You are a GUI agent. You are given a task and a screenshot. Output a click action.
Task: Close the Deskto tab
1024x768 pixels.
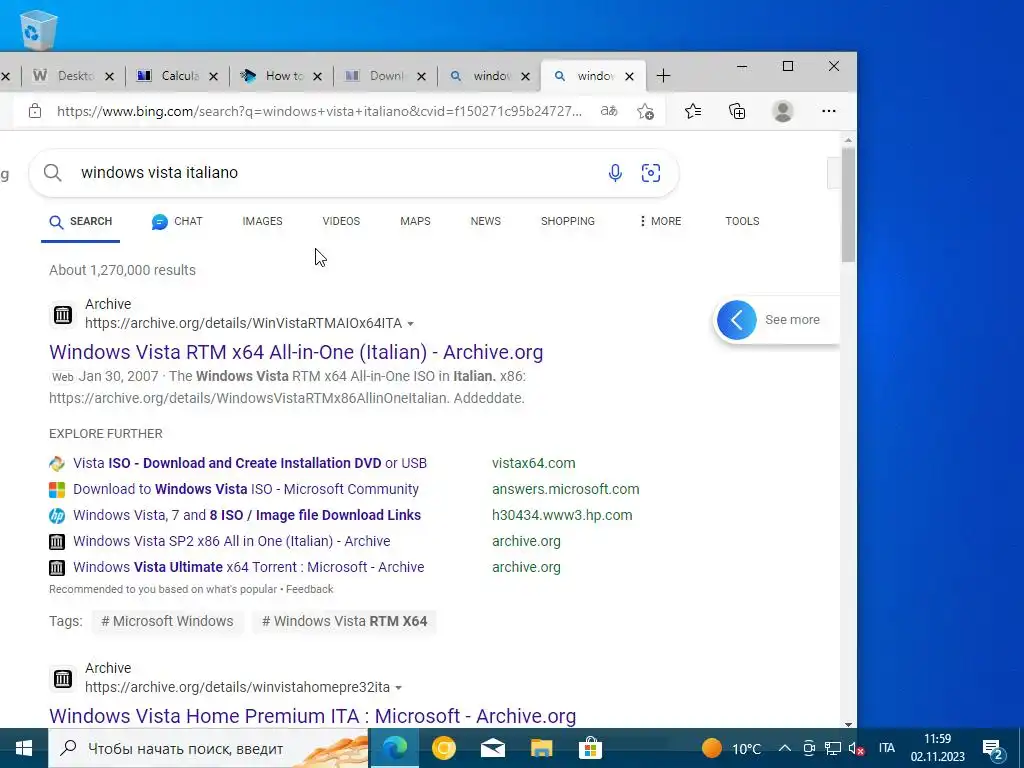109,76
